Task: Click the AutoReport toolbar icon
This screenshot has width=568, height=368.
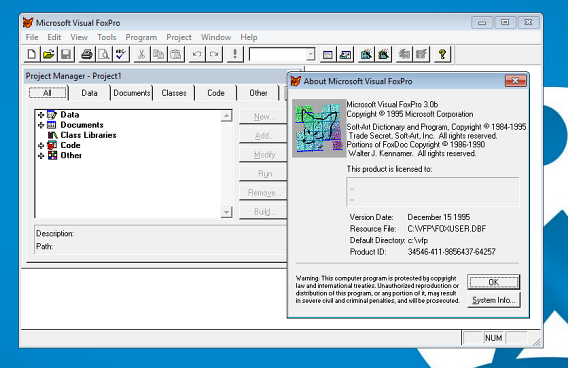Action: click(421, 54)
